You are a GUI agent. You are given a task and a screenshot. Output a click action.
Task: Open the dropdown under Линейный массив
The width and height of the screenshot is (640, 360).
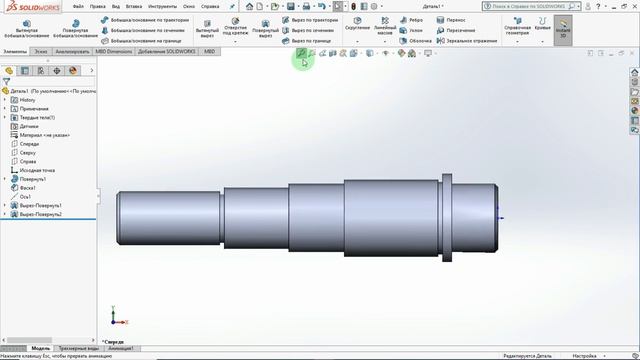point(385,42)
